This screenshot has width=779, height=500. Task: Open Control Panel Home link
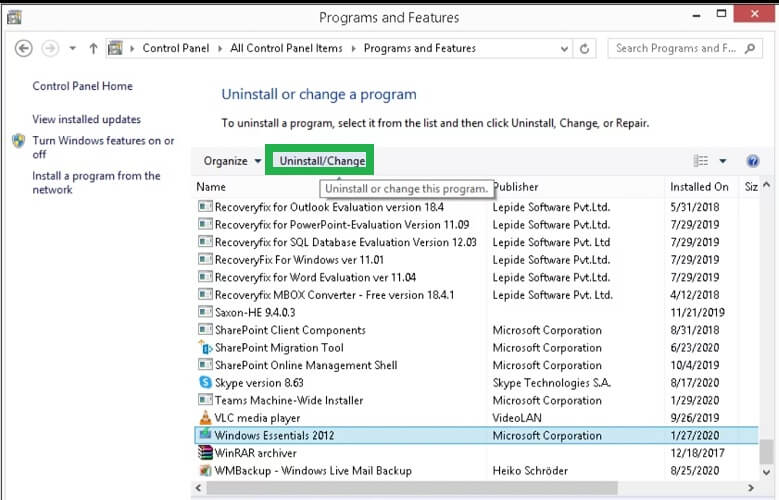point(82,86)
